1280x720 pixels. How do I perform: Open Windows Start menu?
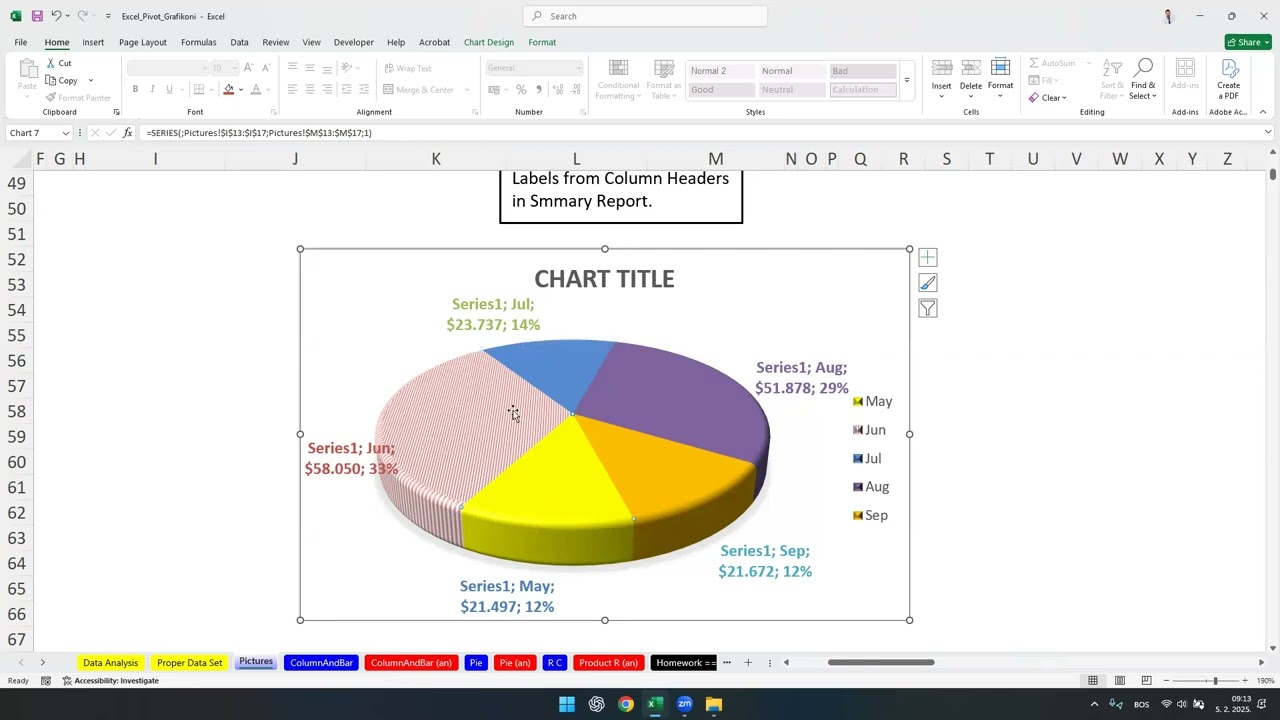567,704
